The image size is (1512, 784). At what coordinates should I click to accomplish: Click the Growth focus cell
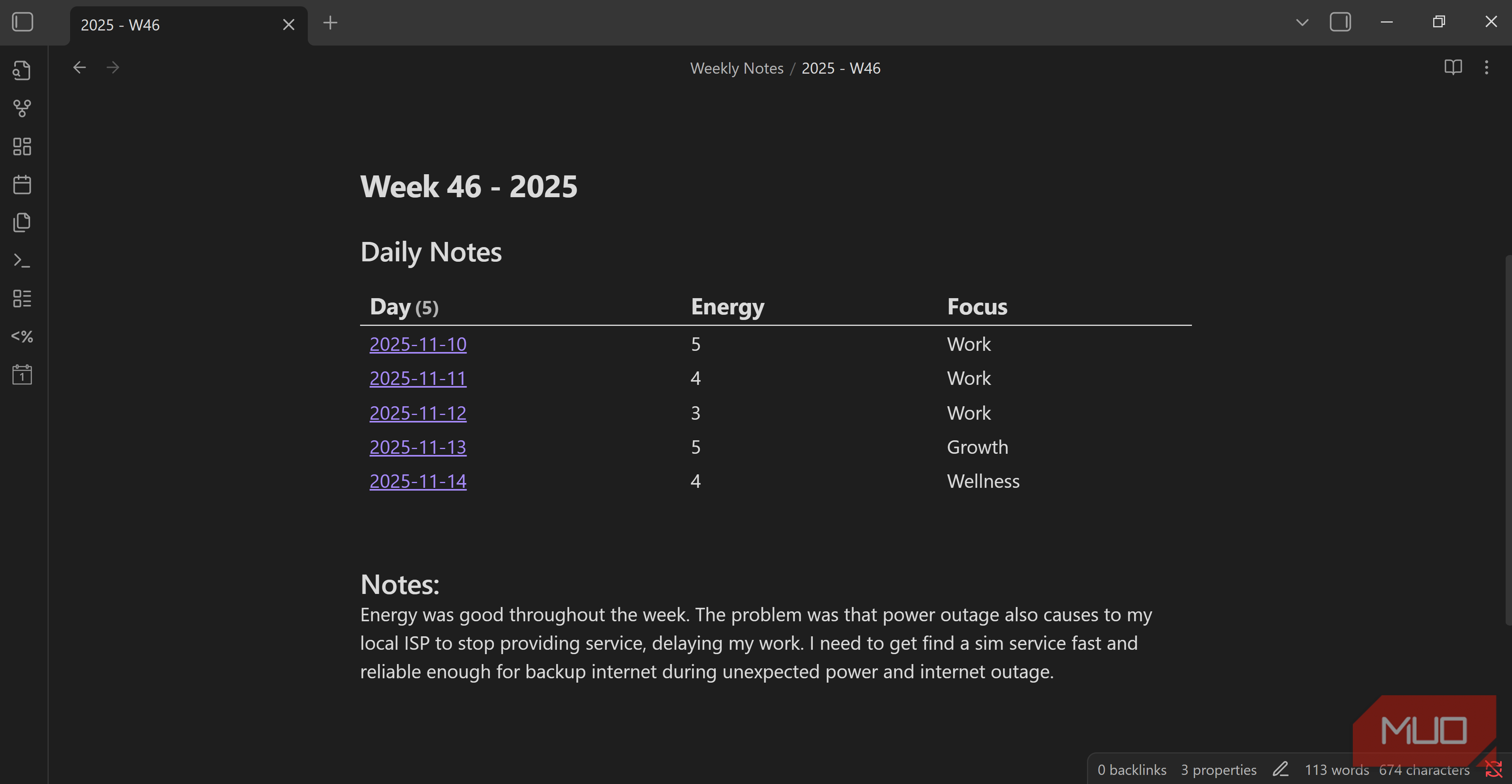coord(977,447)
